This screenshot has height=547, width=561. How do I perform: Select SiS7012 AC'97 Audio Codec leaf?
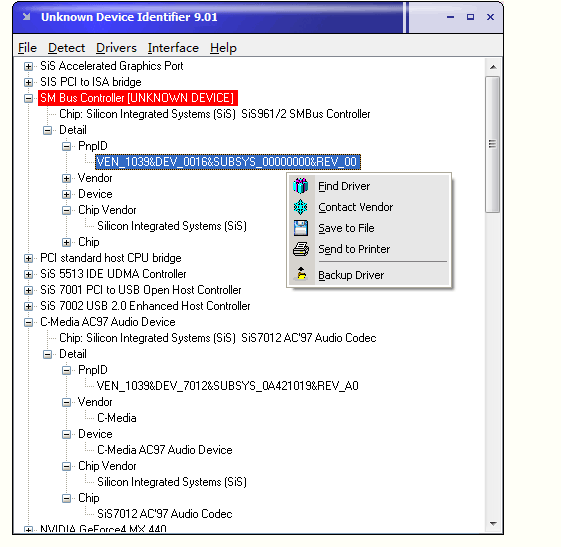(165, 514)
